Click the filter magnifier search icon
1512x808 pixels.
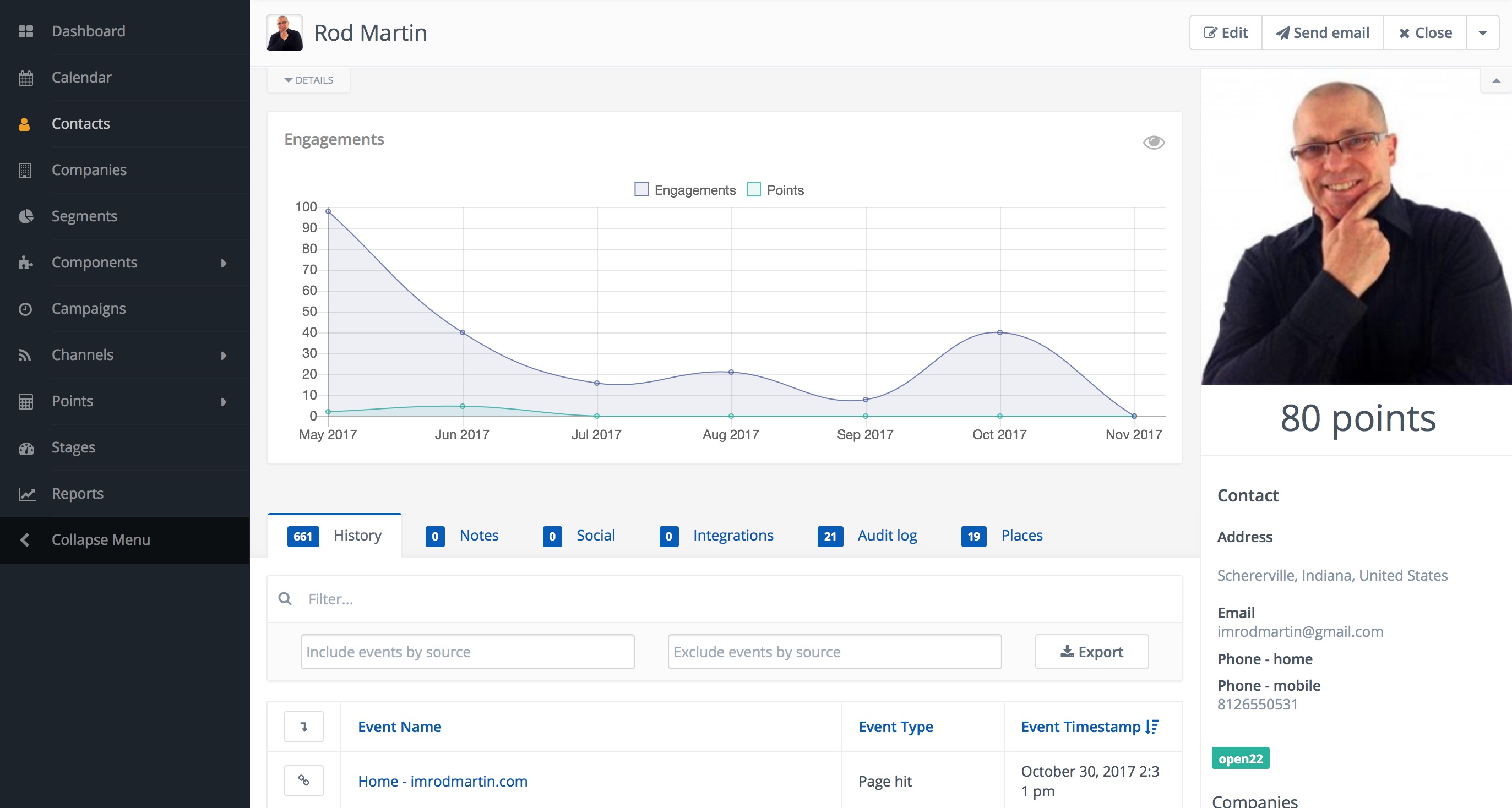click(285, 598)
